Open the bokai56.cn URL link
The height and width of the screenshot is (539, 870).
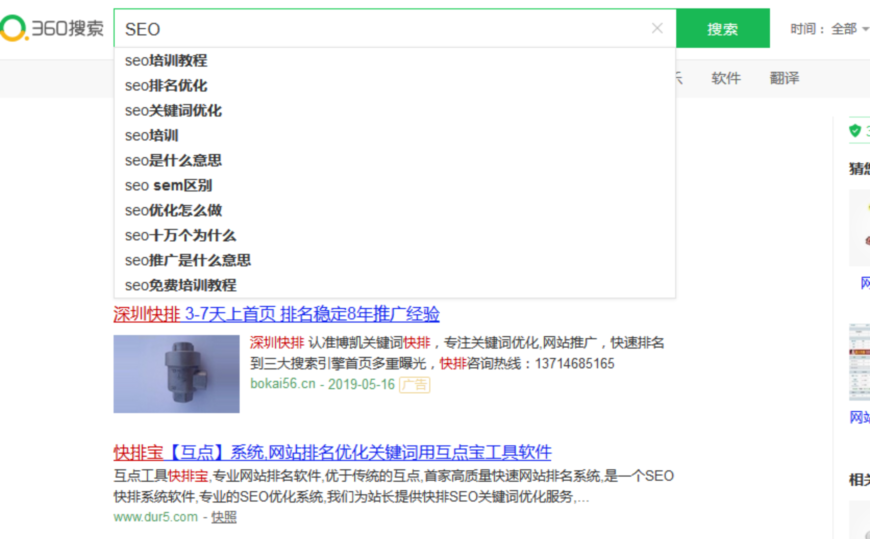tap(283, 384)
